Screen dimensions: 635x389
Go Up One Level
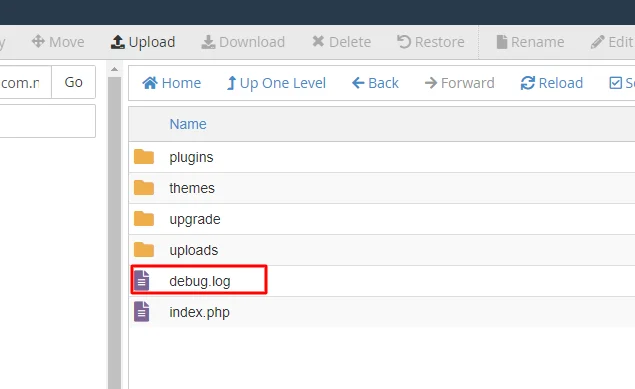(276, 83)
